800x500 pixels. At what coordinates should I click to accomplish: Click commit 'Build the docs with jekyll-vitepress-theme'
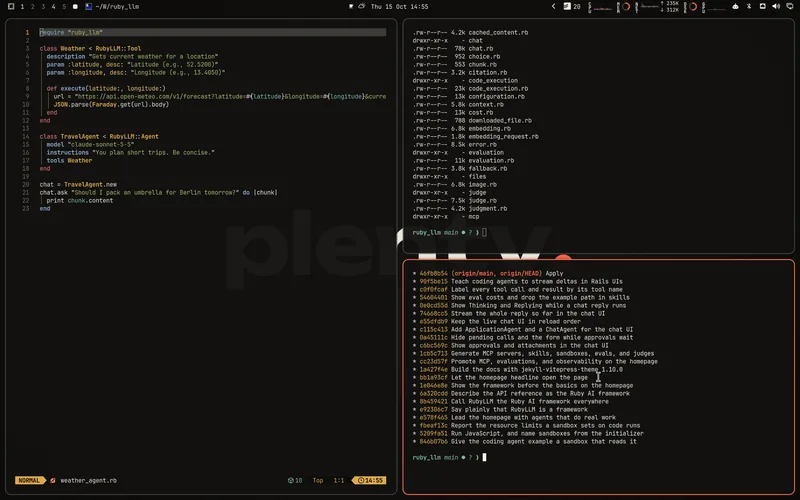pos(537,369)
